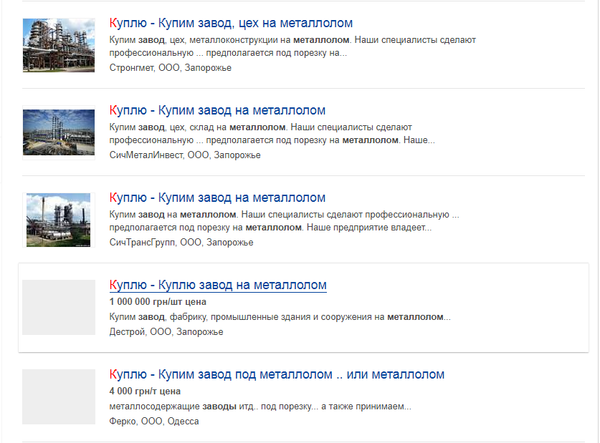600x443 pixels.
Task: Click price '4 000 грн/т цена'
Action: [x=145, y=391]
